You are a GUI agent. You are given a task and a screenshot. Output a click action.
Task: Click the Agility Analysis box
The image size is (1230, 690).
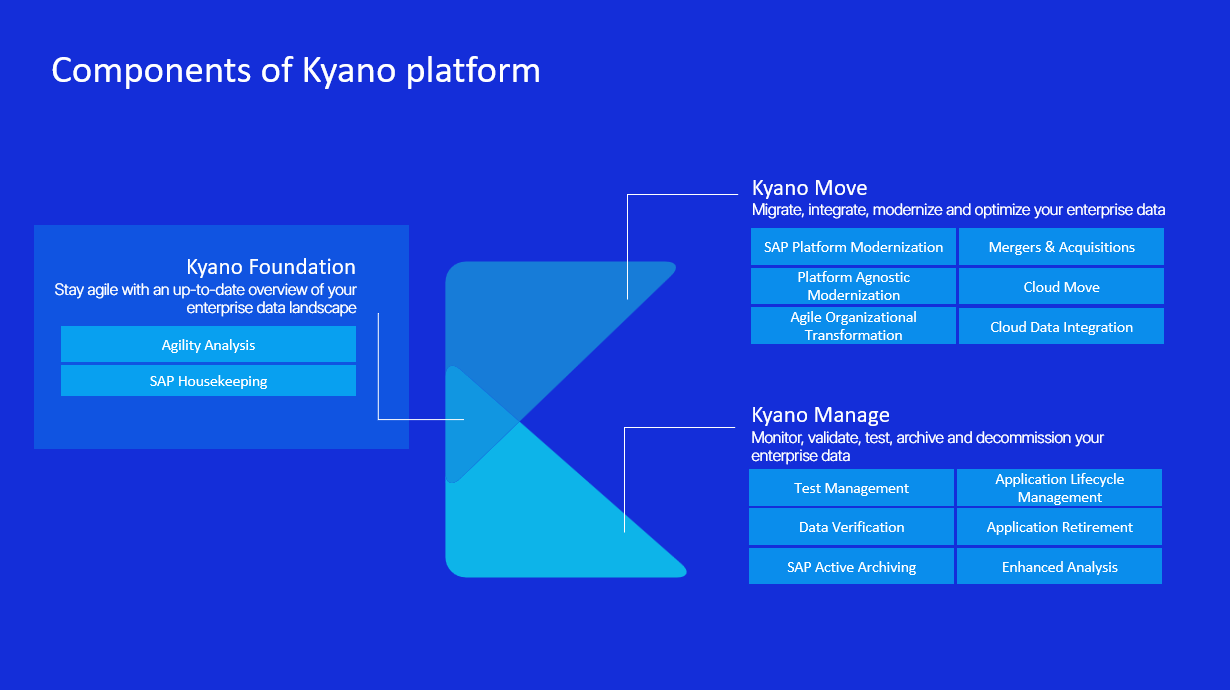click(x=208, y=345)
